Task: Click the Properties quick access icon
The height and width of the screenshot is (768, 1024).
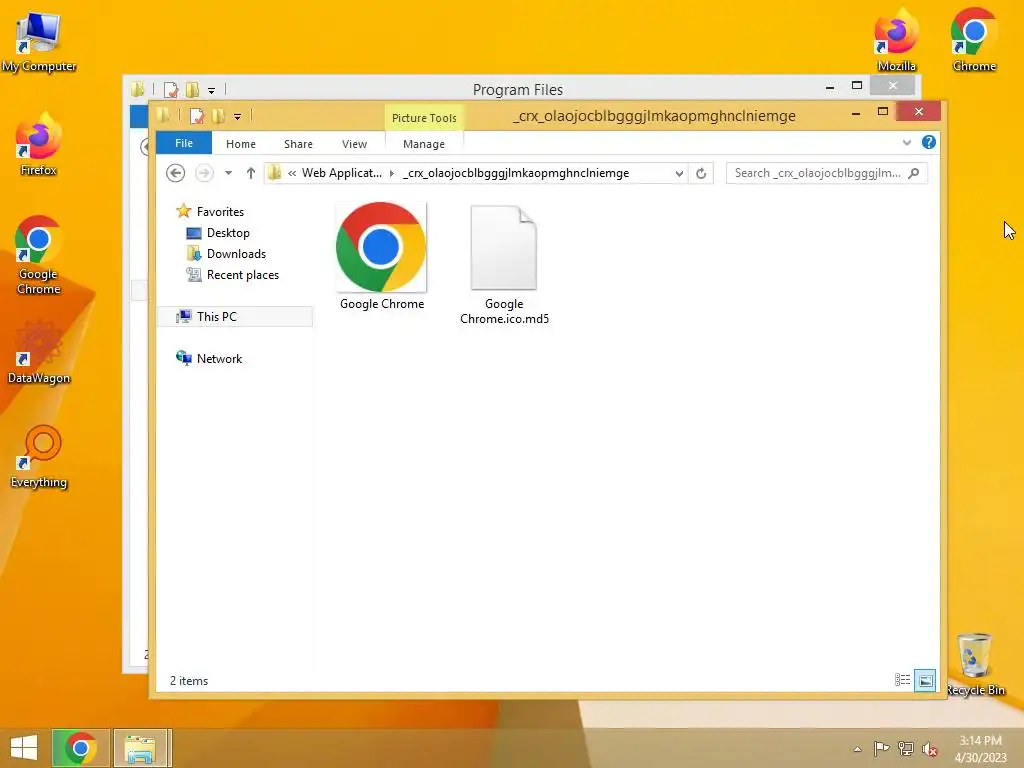Action: 197,116
